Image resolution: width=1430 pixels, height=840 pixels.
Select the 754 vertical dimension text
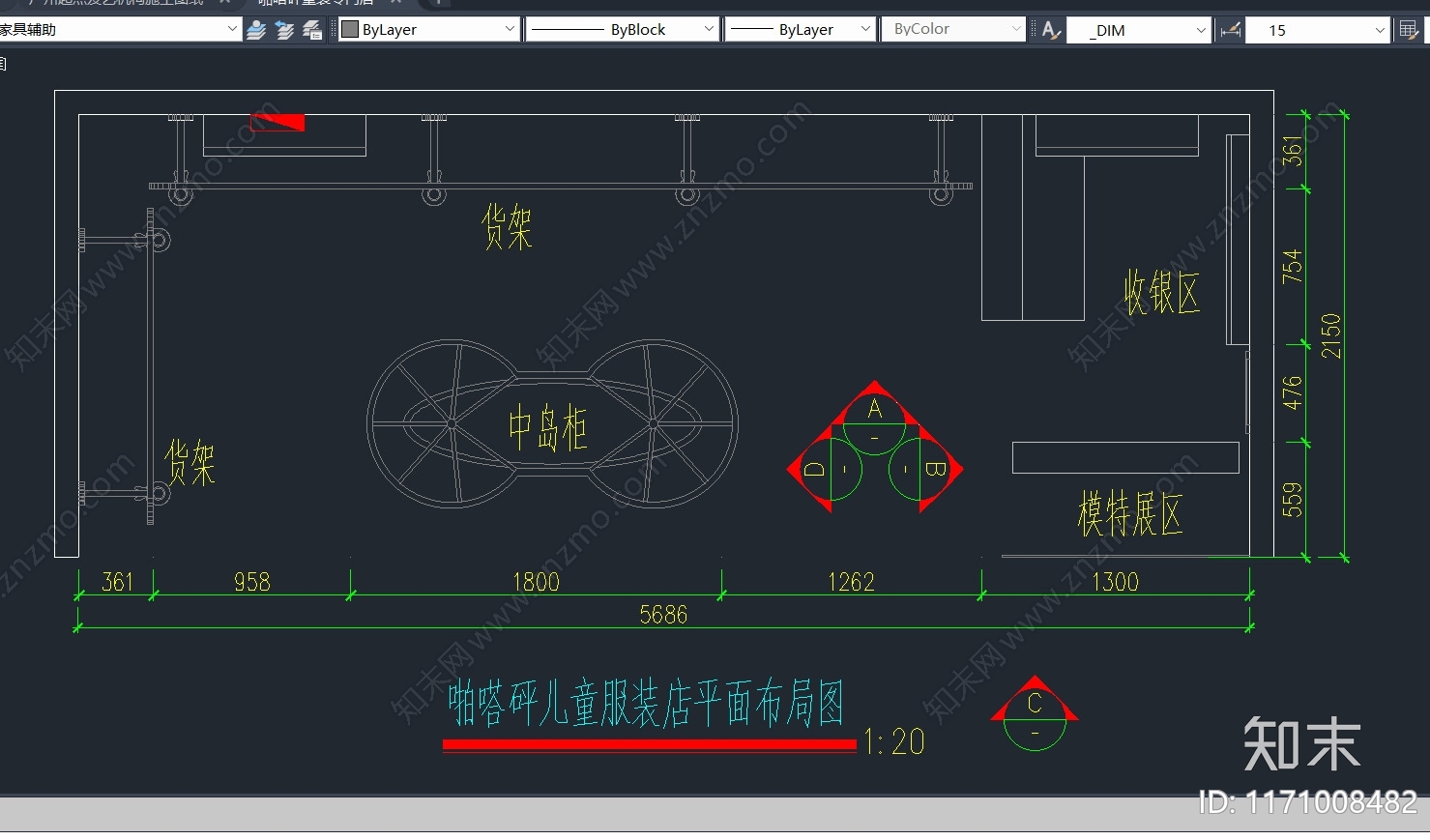[1292, 266]
